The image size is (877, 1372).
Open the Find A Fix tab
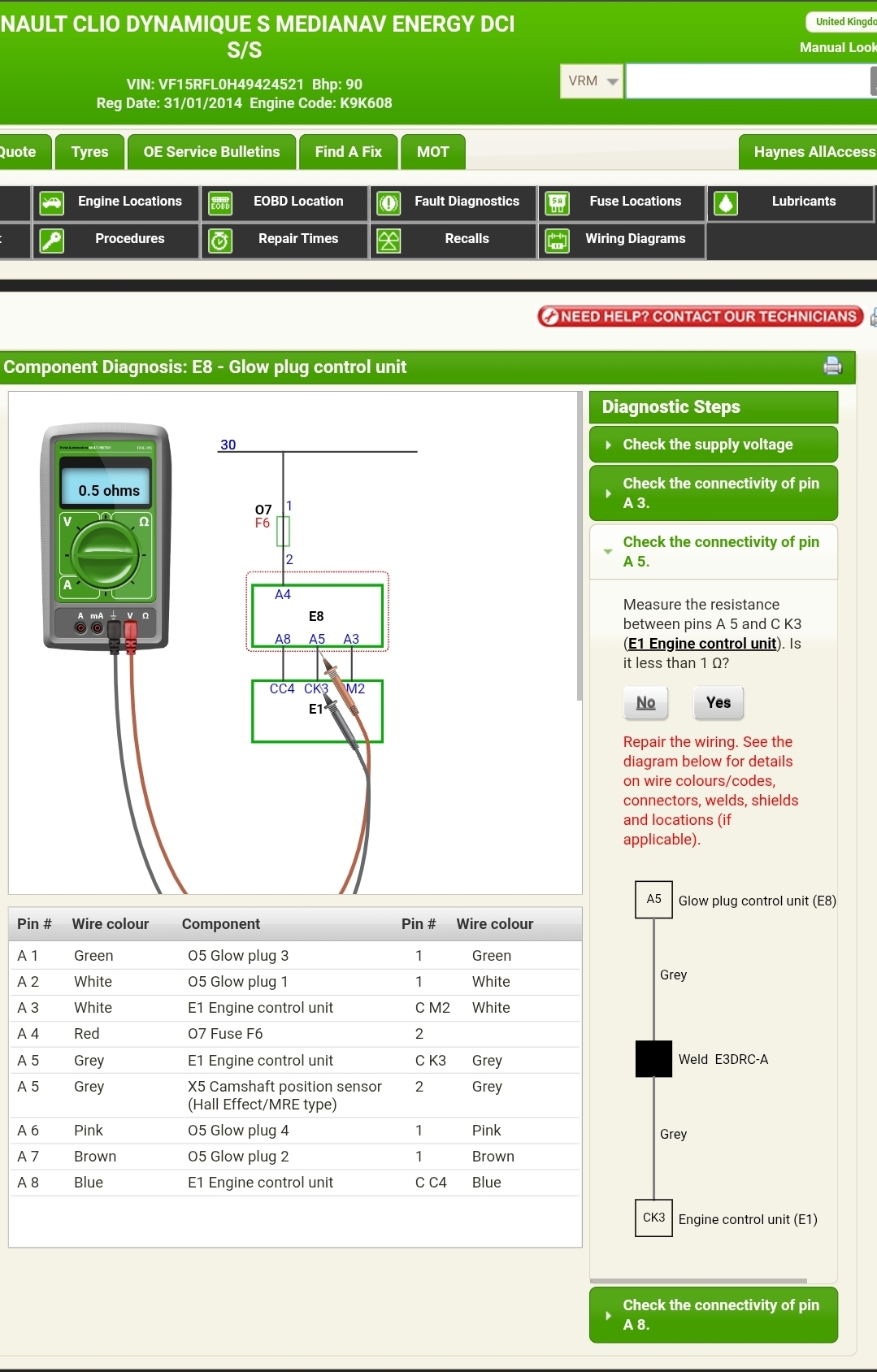pyautogui.click(x=348, y=152)
